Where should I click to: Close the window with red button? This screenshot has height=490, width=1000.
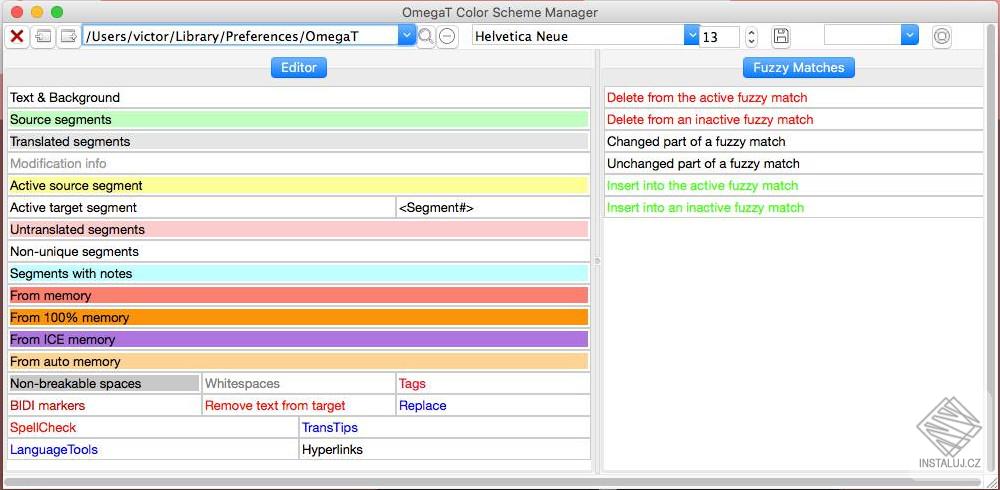point(17,11)
